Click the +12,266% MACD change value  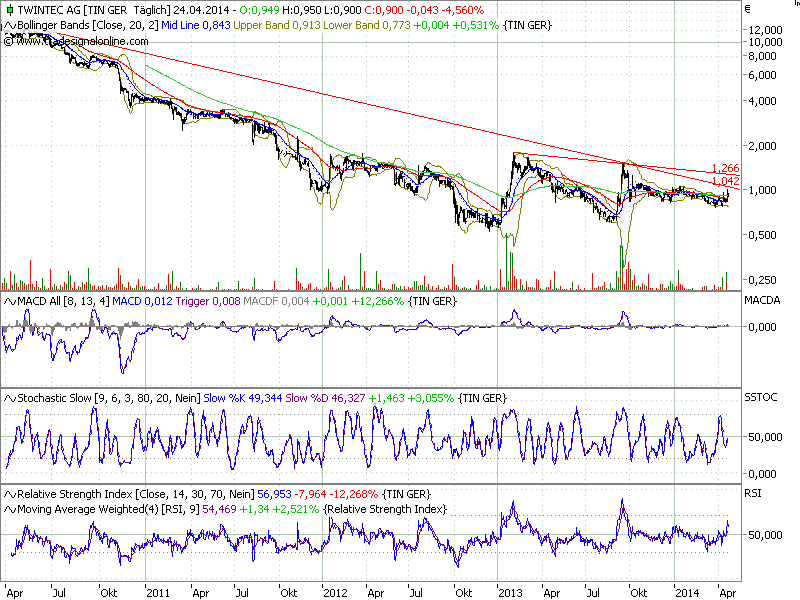(x=377, y=302)
